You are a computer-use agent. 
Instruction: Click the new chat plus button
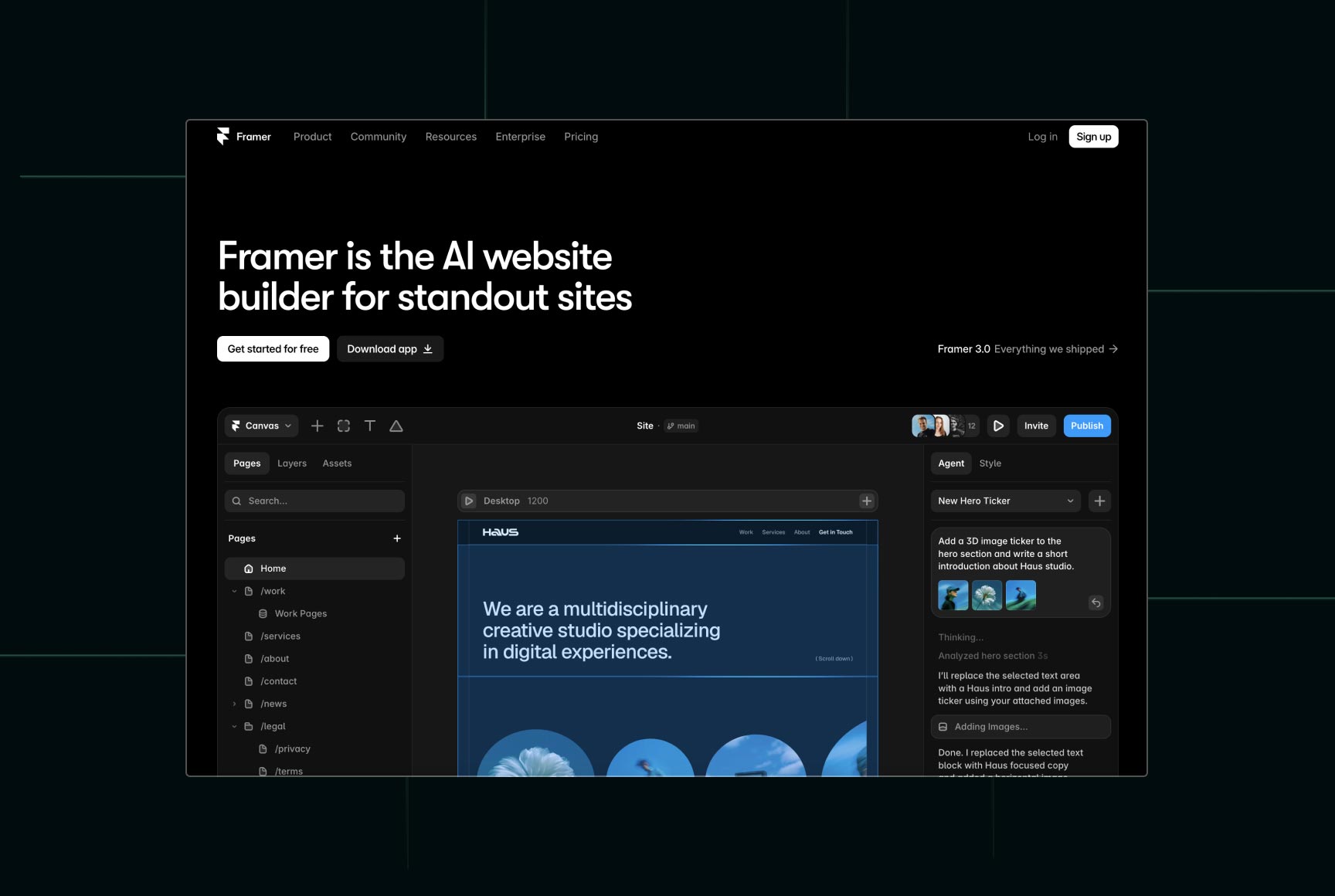pyautogui.click(x=1099, y=501)
